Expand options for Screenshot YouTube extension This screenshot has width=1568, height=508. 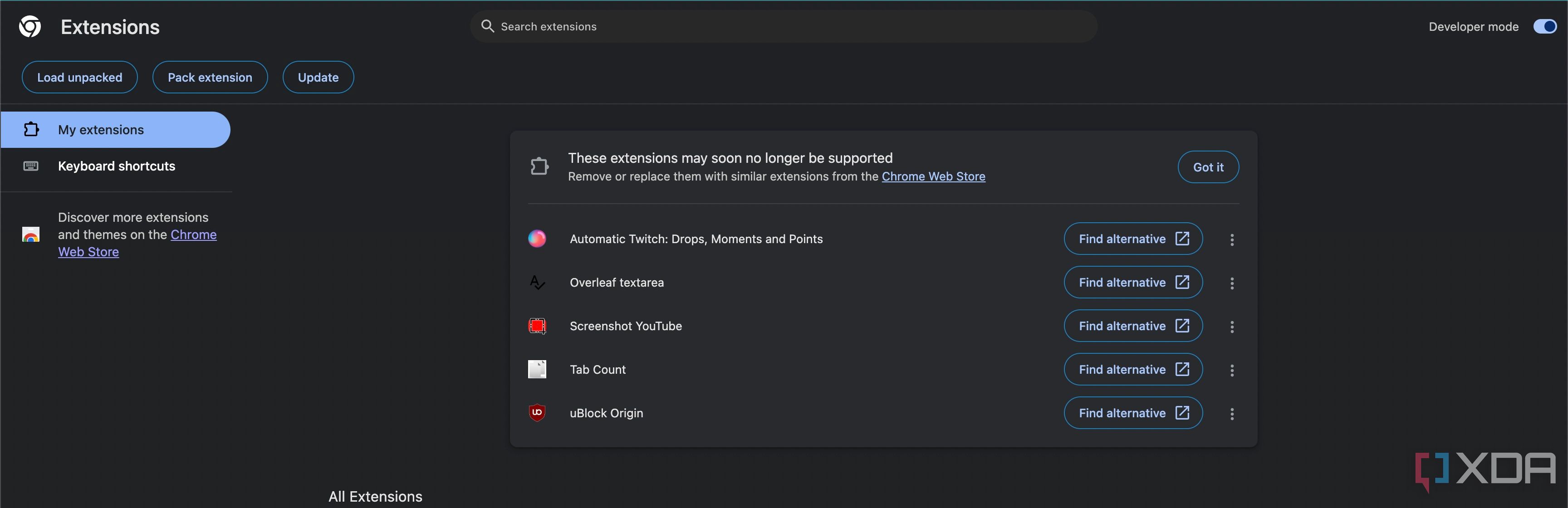click(1232, 325)
